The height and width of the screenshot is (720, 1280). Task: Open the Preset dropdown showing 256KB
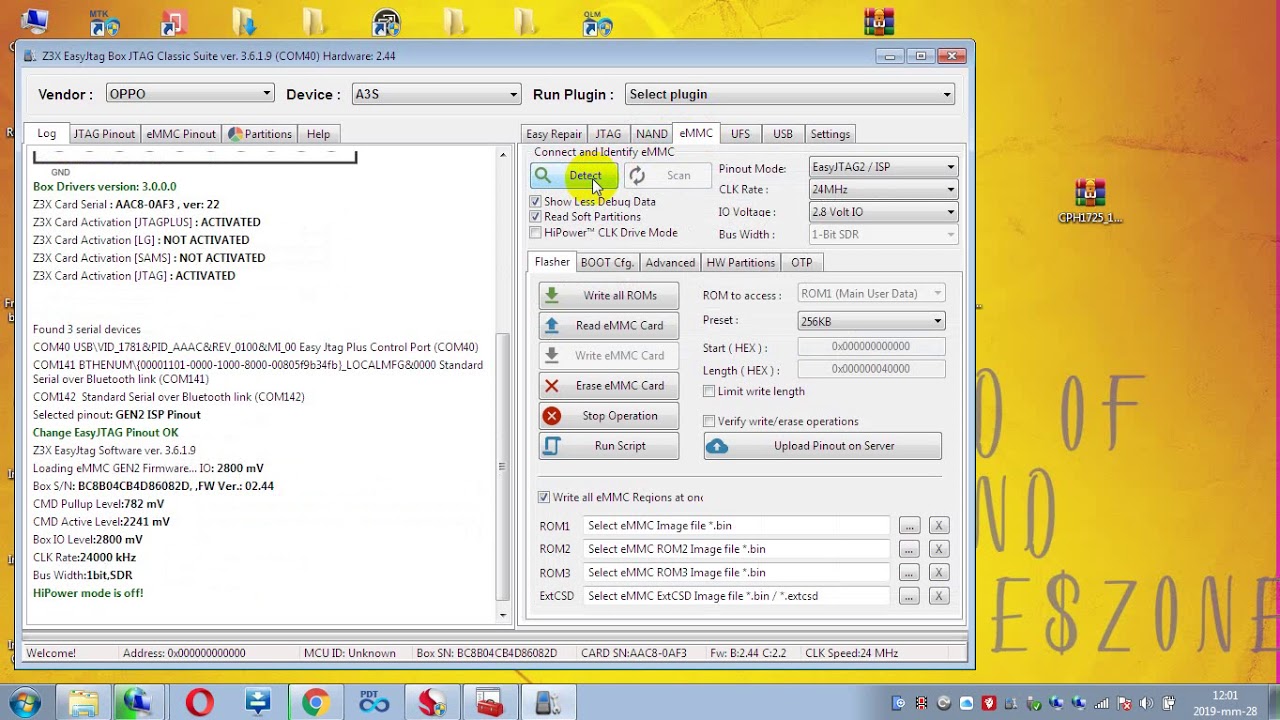click(x=871, y=321)
